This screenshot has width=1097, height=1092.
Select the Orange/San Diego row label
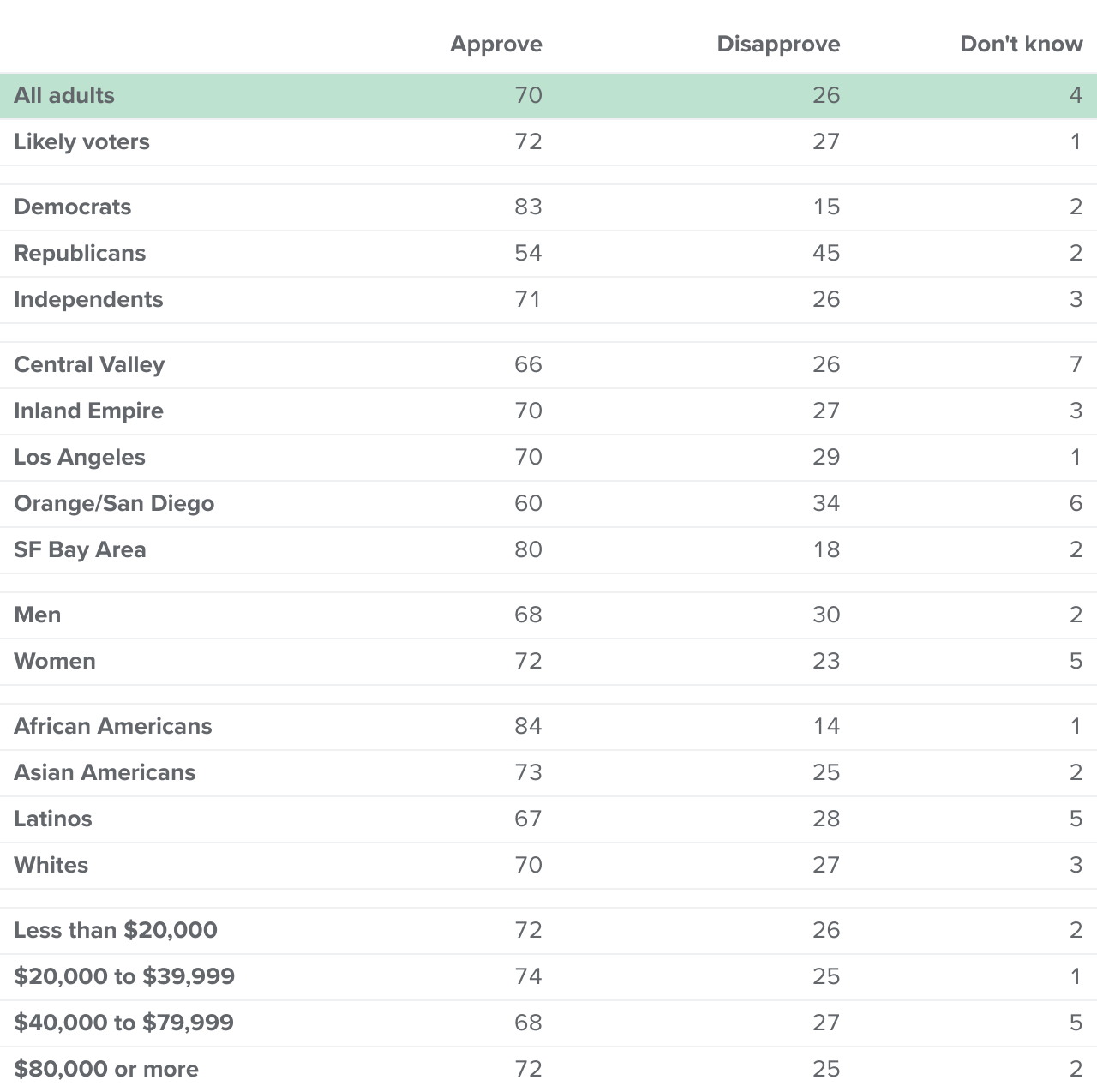(114, 504)
